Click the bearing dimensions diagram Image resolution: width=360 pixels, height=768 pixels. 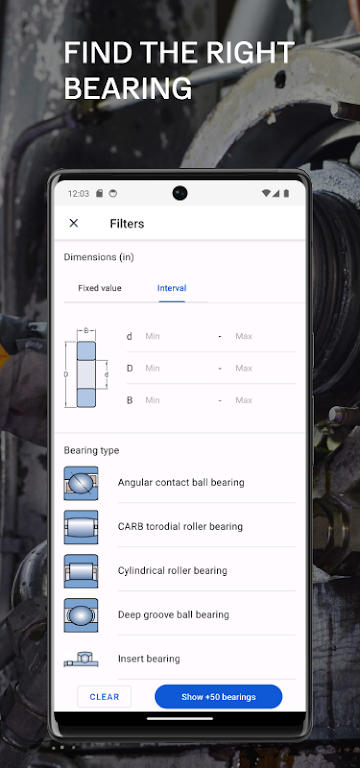[87, 368]
